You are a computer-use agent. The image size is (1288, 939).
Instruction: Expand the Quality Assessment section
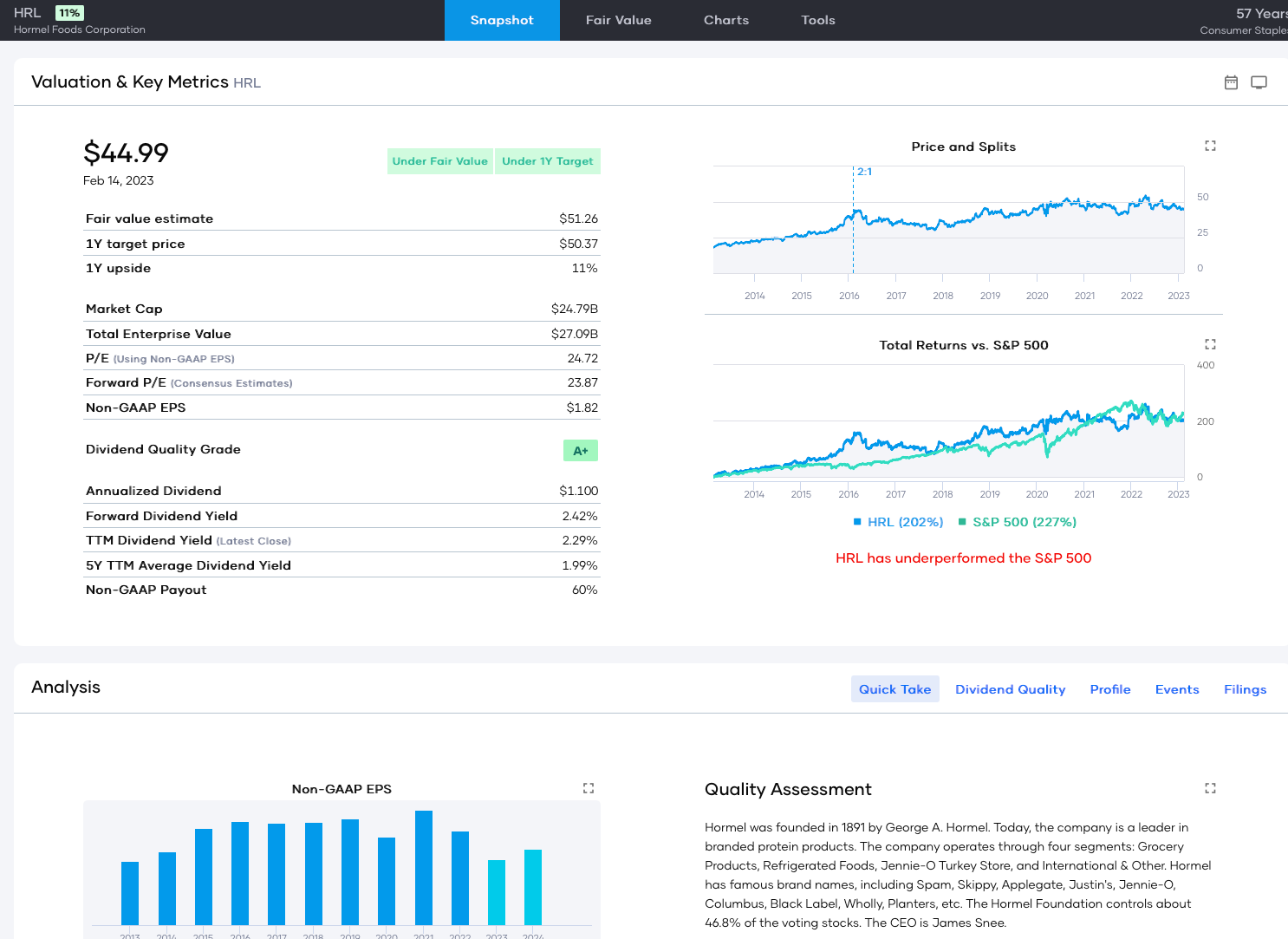tap(1210, 788)
